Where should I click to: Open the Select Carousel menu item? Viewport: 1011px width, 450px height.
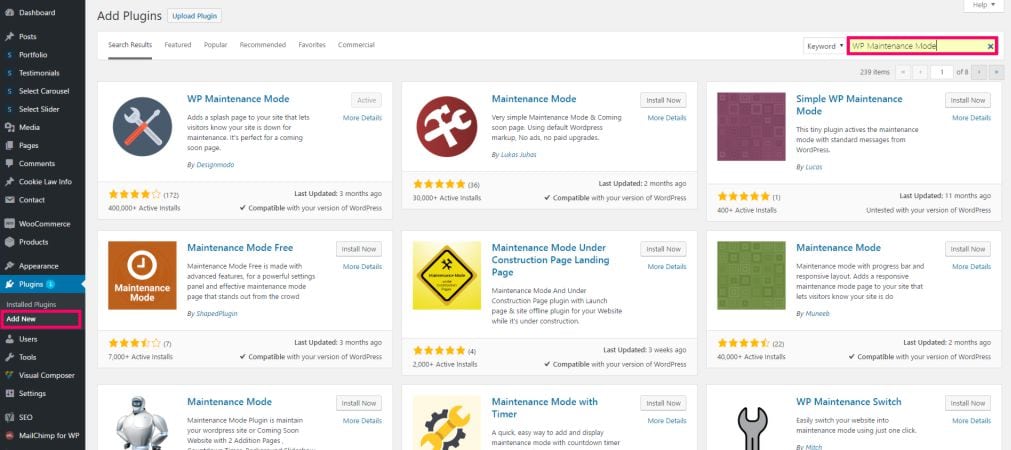point(44,91)
